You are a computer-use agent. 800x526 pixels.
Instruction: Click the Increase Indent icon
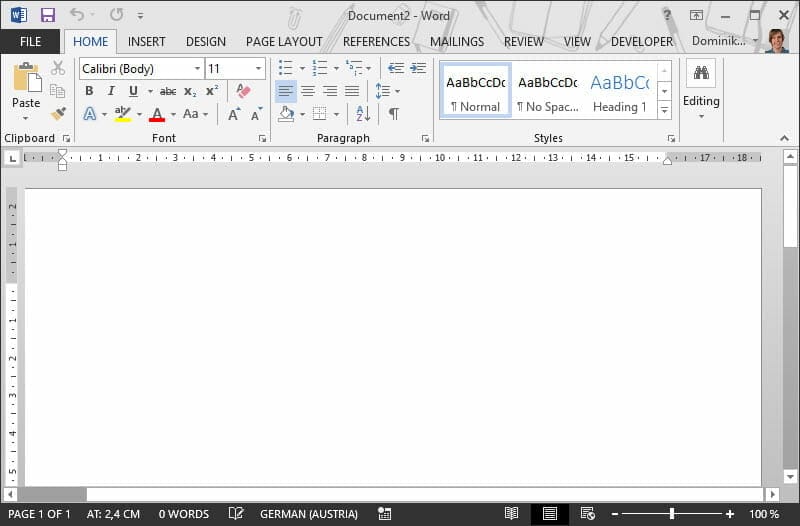coord(417,68)
